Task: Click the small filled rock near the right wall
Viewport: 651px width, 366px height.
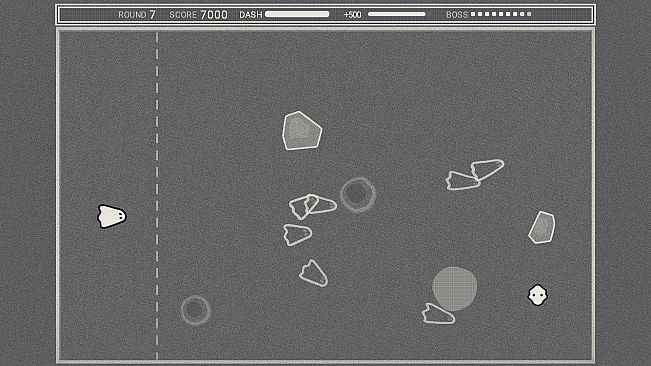Action: (x=542, y=227)
